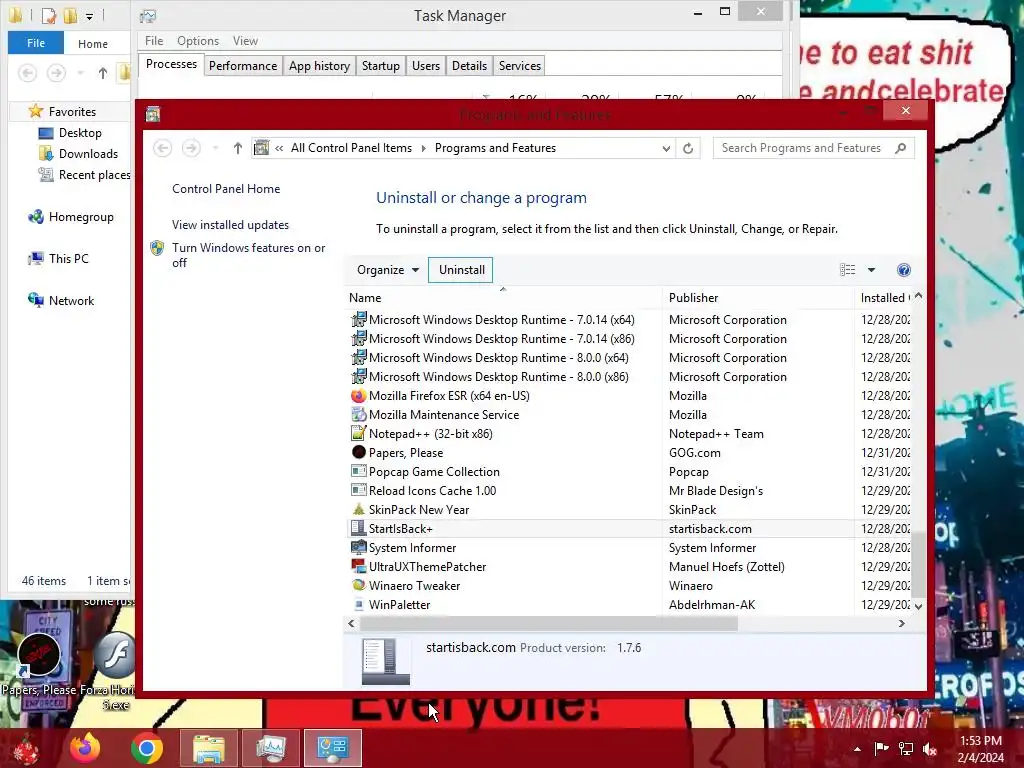1024x768 pixels.
Task: Open the Start ornament button on taskbar
Action: tap(26, 749)
